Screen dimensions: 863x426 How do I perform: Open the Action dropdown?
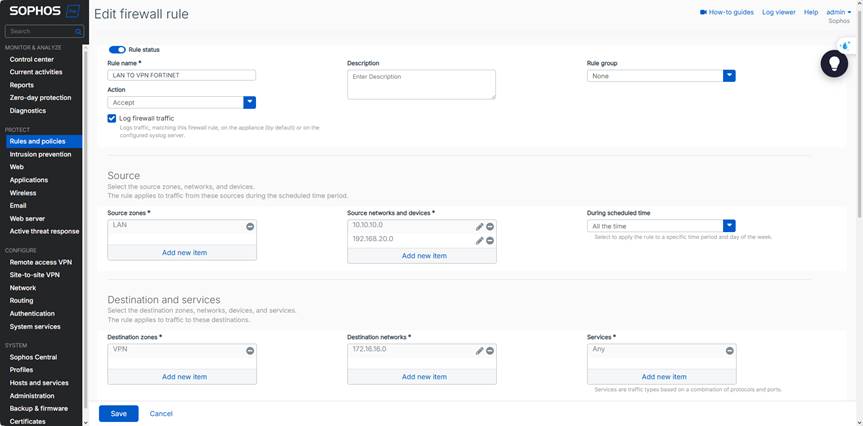tap(250, 102)
